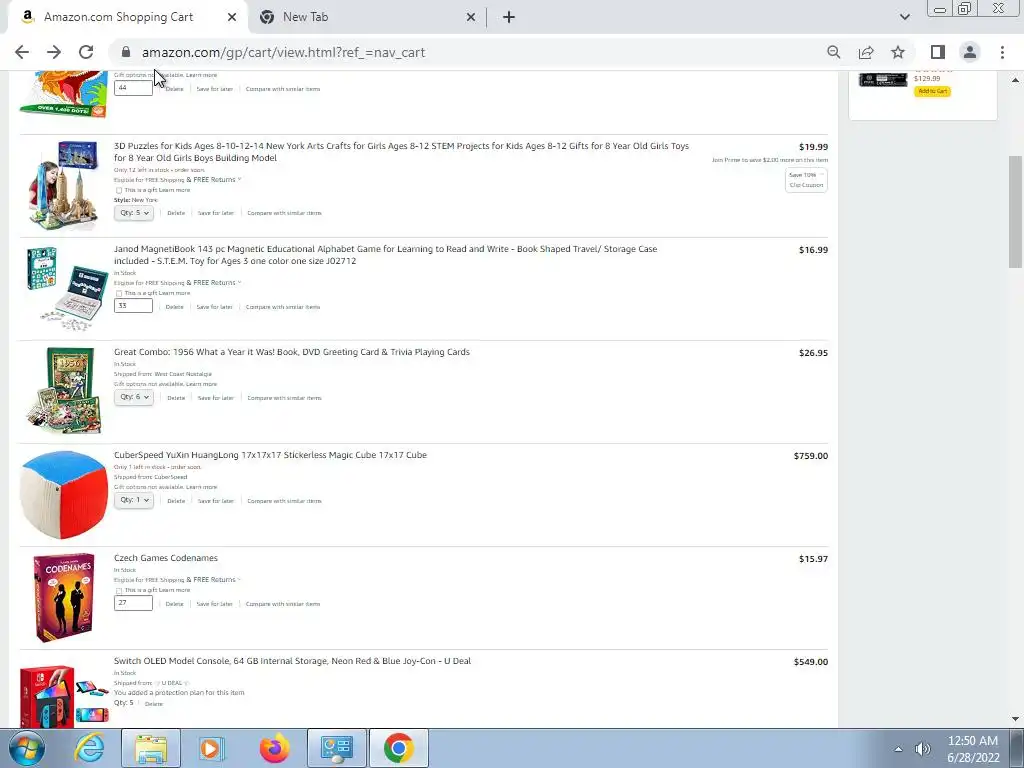1024x768 pixels.
Task: Open the volume speaker icon in tray
Action: [x=923, y=749]
